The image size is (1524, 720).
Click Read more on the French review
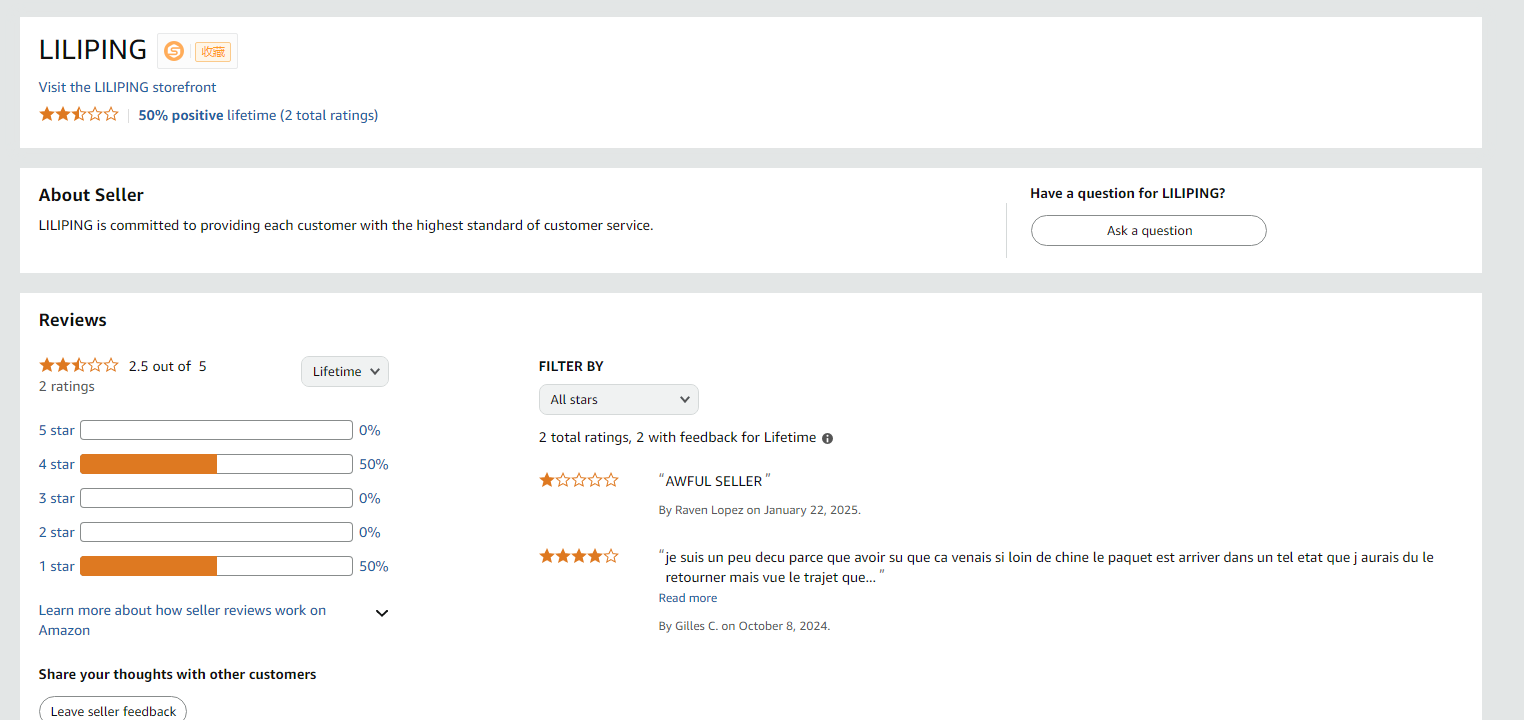(687, 598)
